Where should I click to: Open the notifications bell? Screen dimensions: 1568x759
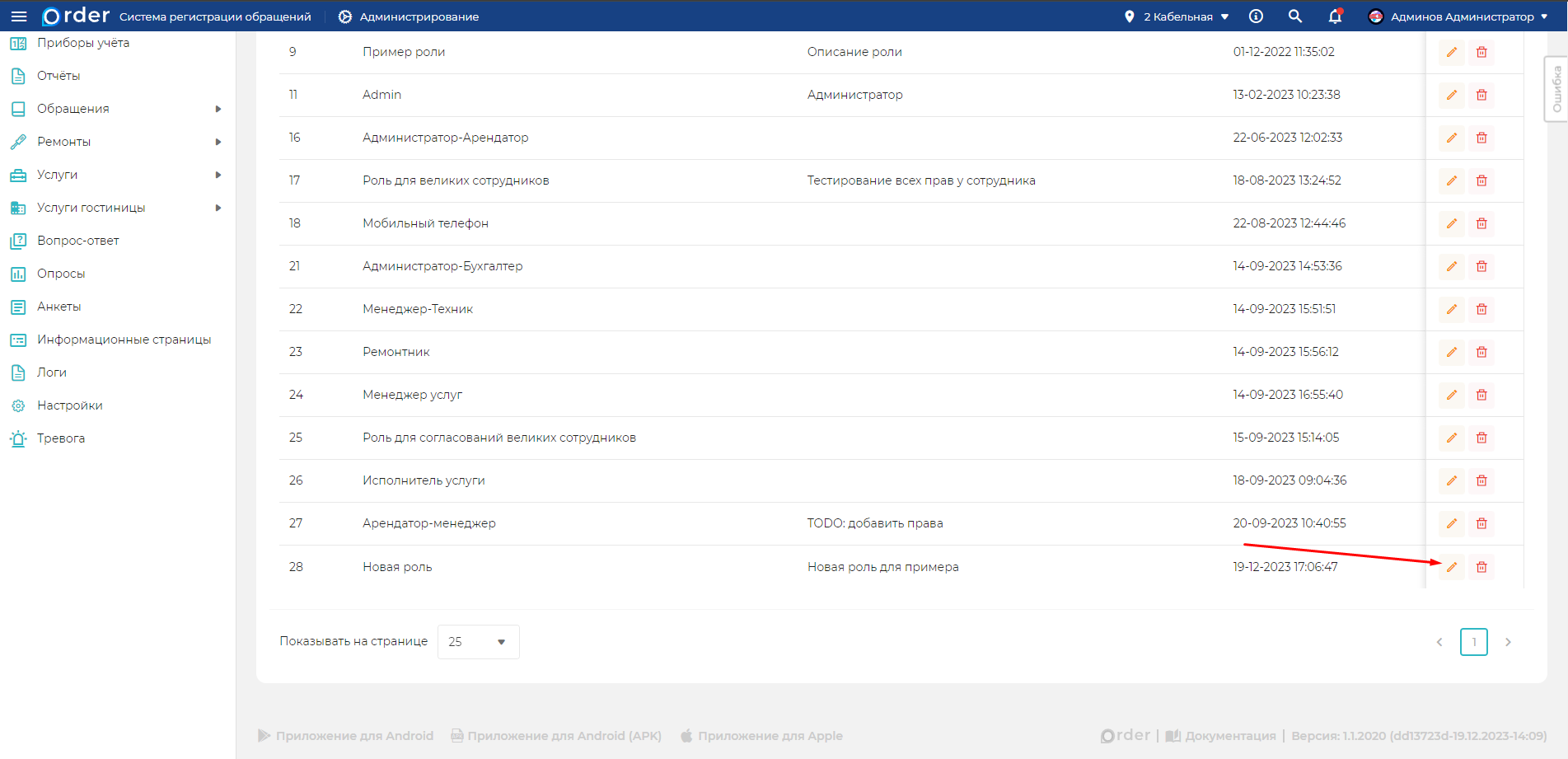point(1335,16)
